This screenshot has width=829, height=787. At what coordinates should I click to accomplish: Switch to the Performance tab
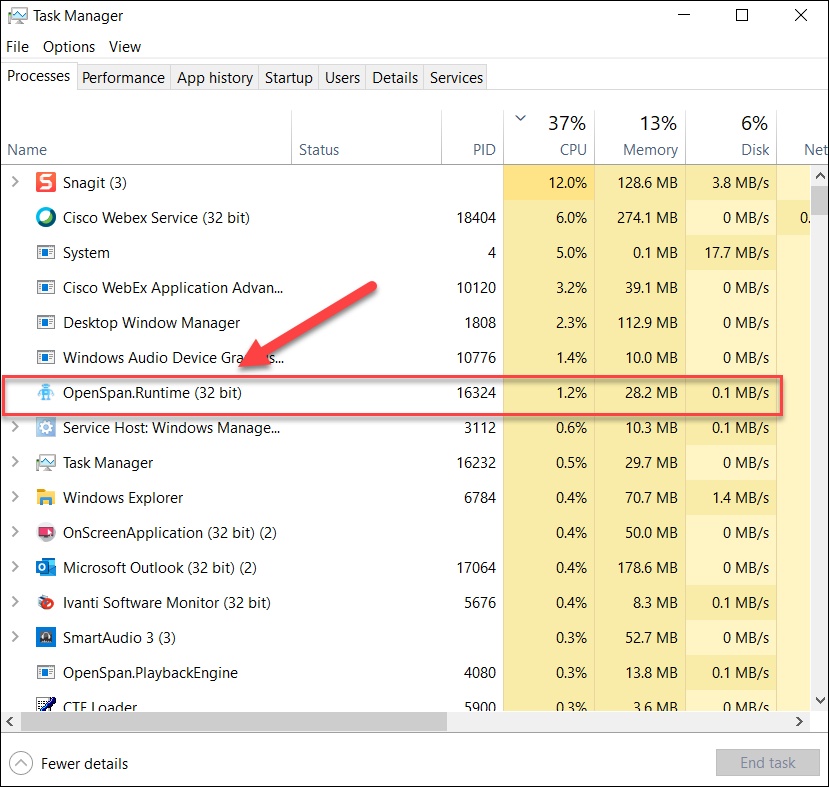(x=123, y=78)
